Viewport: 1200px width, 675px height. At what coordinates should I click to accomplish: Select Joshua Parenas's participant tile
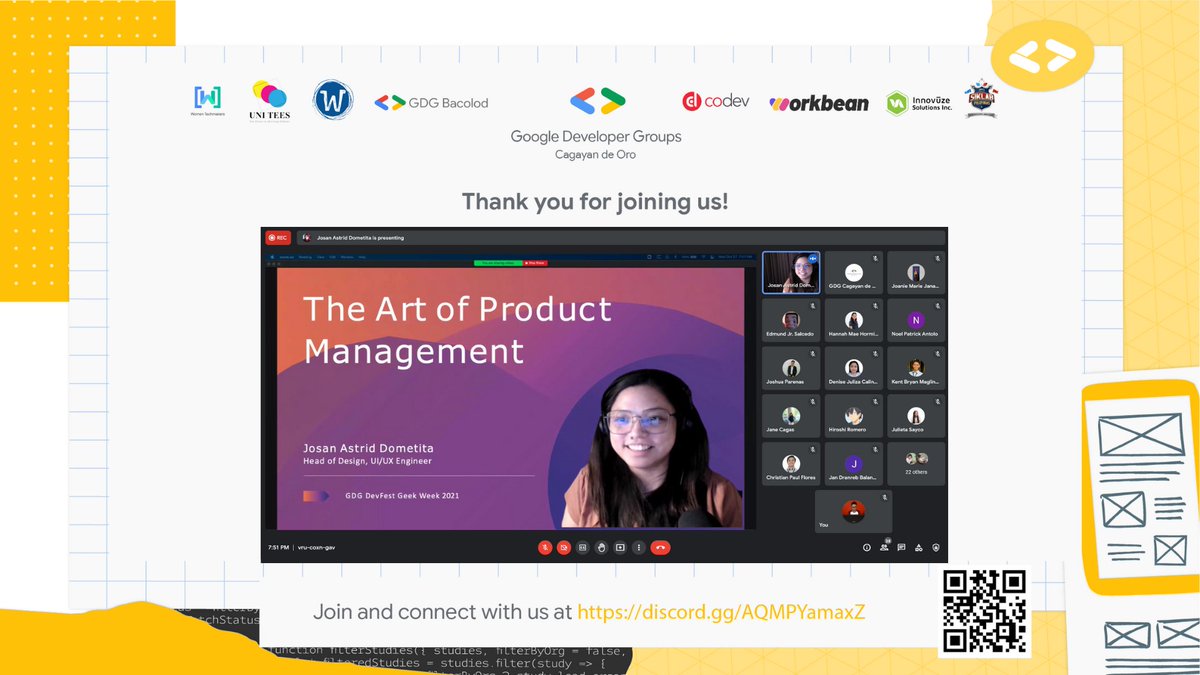pos(791,368)
